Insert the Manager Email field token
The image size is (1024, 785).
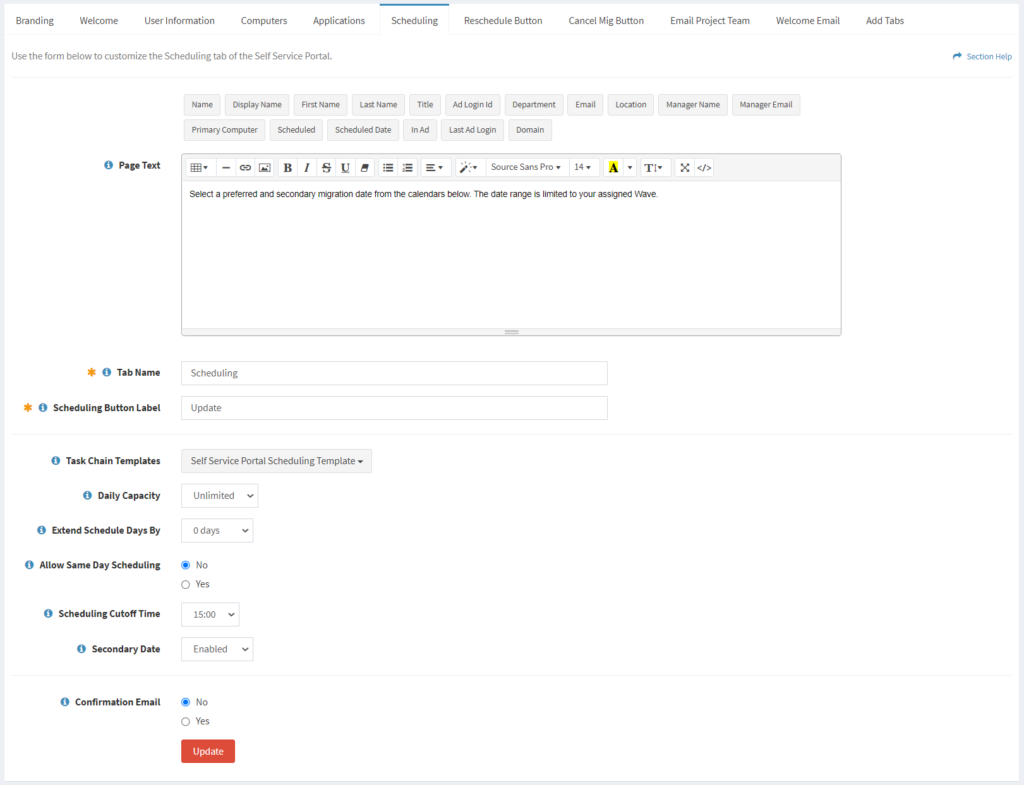765,104
